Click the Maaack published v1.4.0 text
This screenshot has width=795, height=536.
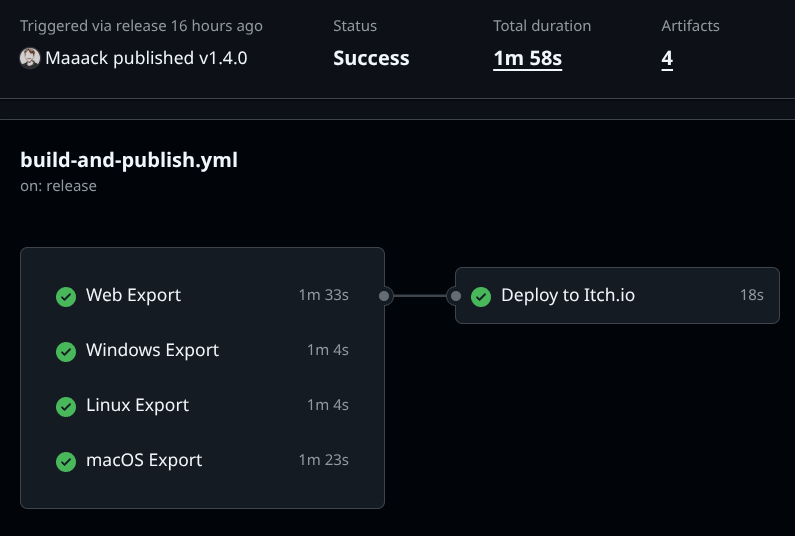coord(146,58)
